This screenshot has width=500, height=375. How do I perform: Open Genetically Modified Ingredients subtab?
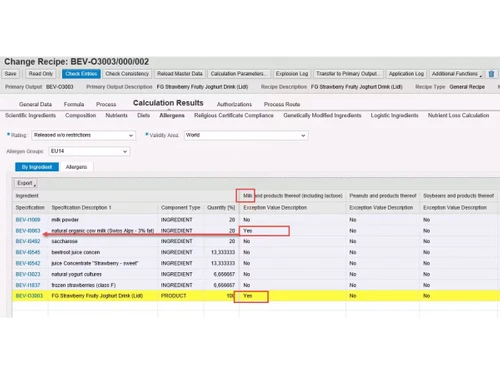322,115
